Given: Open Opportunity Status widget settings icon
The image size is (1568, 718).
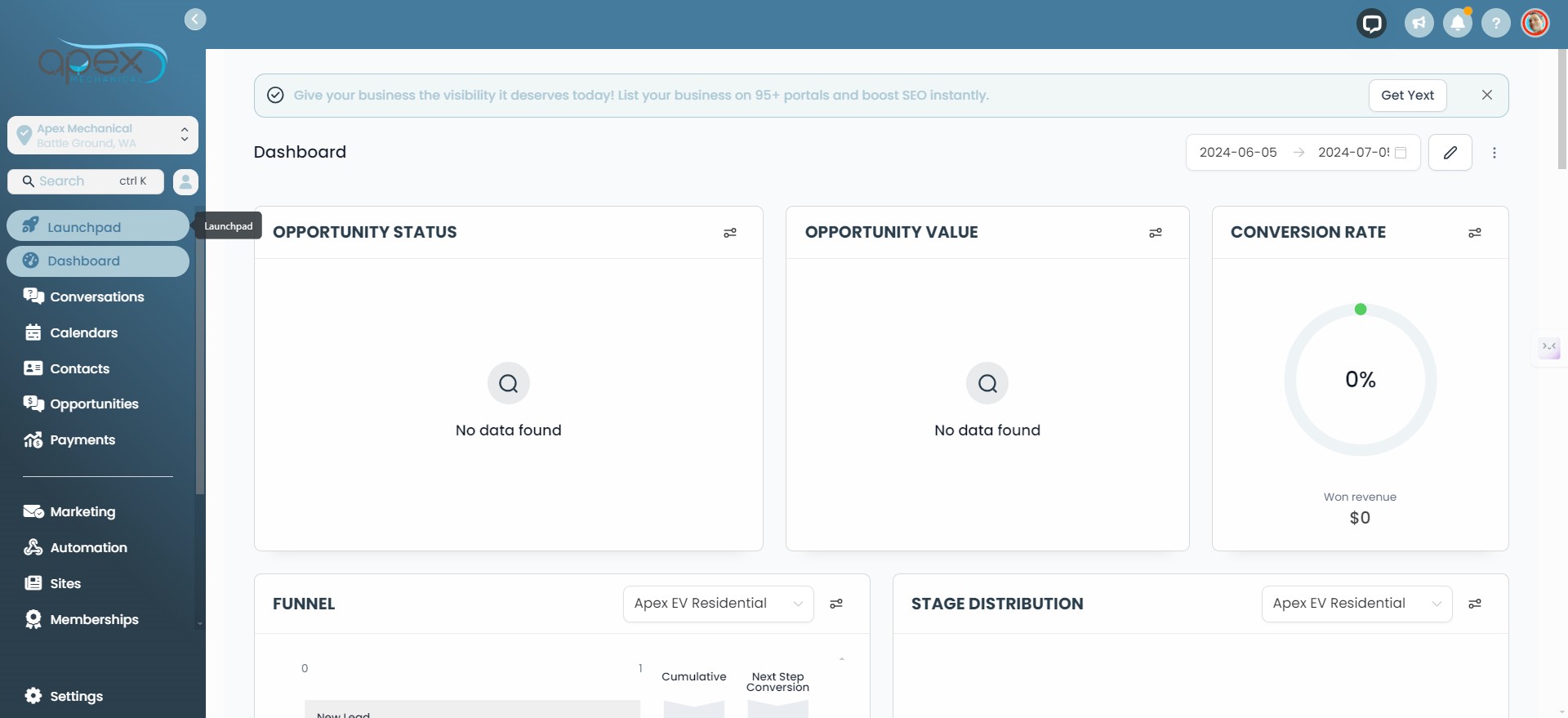Looking at the screenshot, I should click(730, 233).
